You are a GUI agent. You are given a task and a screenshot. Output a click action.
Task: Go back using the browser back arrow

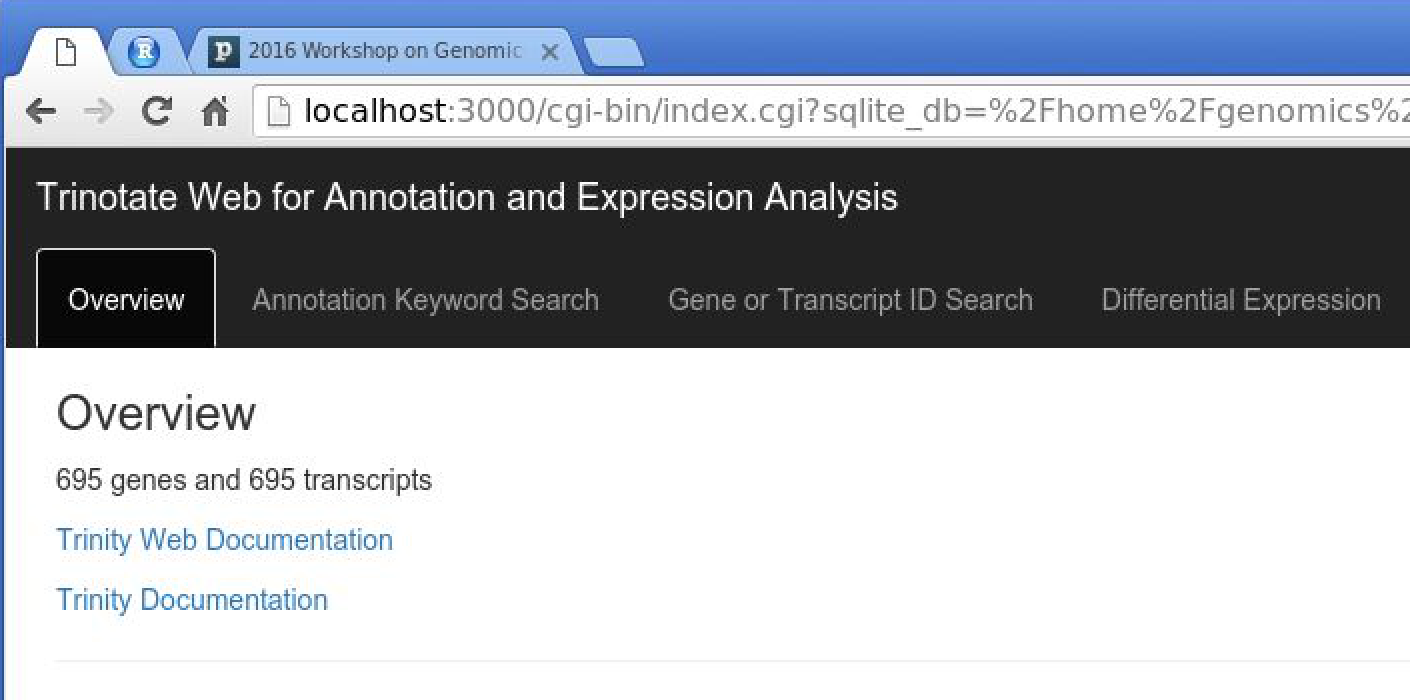[x=40, y=111]
